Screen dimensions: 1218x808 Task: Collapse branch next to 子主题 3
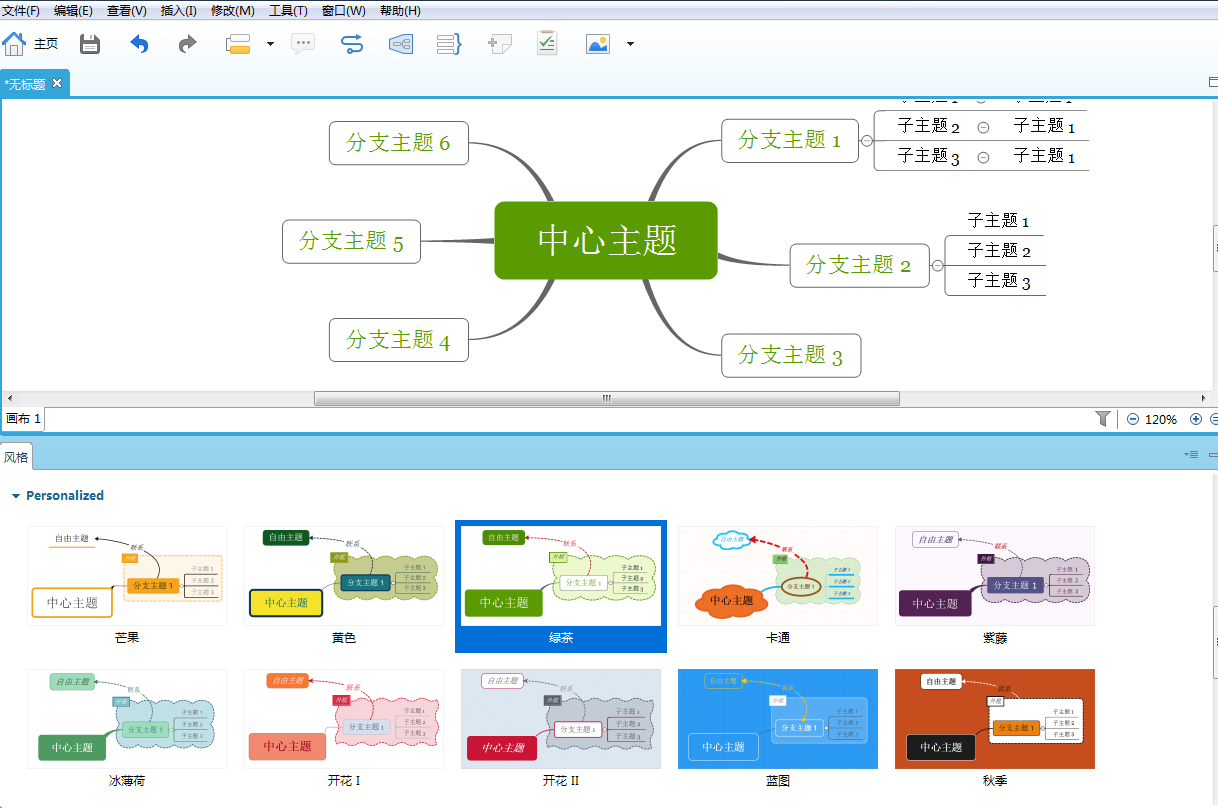point(985,156)
